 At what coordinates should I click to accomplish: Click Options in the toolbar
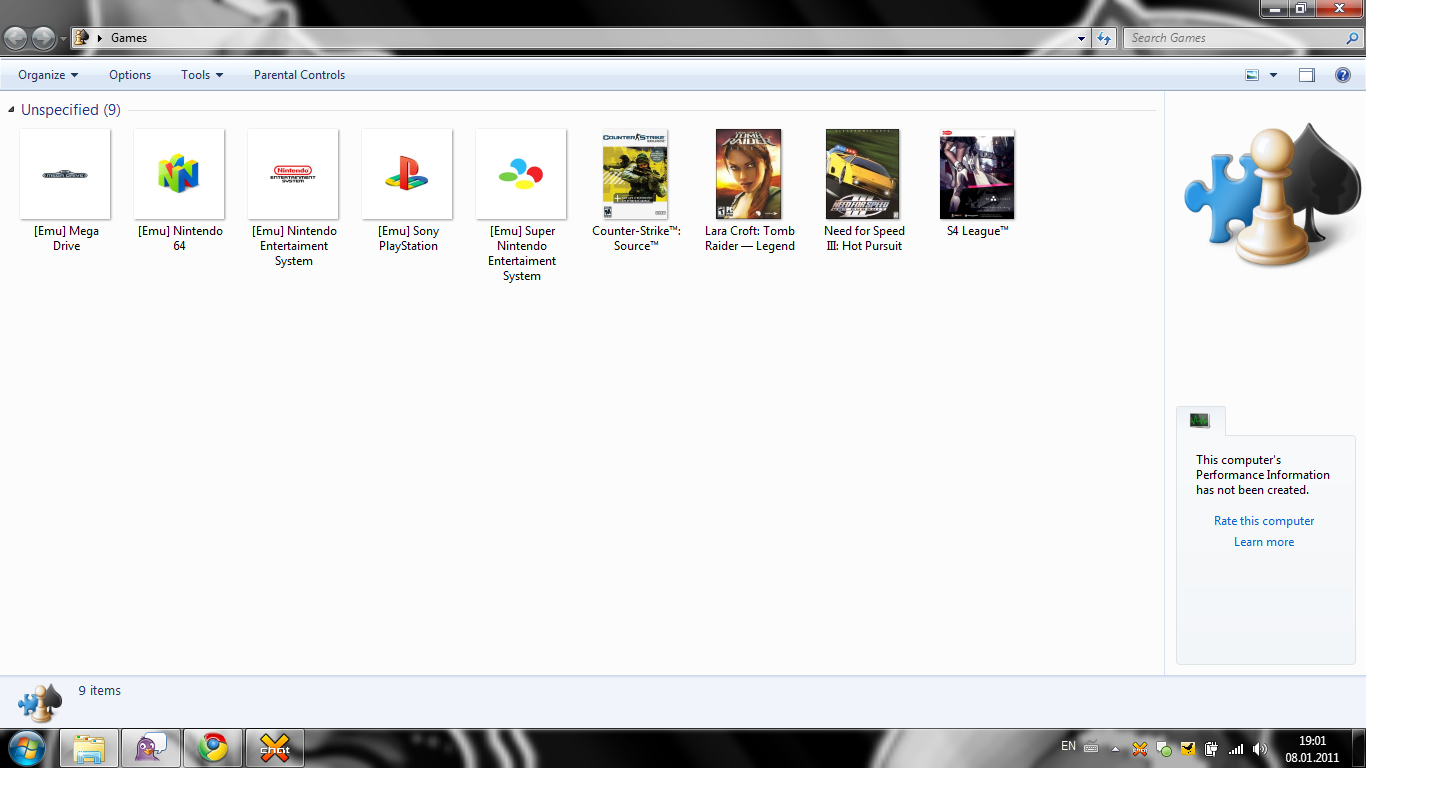pos(130,75)
